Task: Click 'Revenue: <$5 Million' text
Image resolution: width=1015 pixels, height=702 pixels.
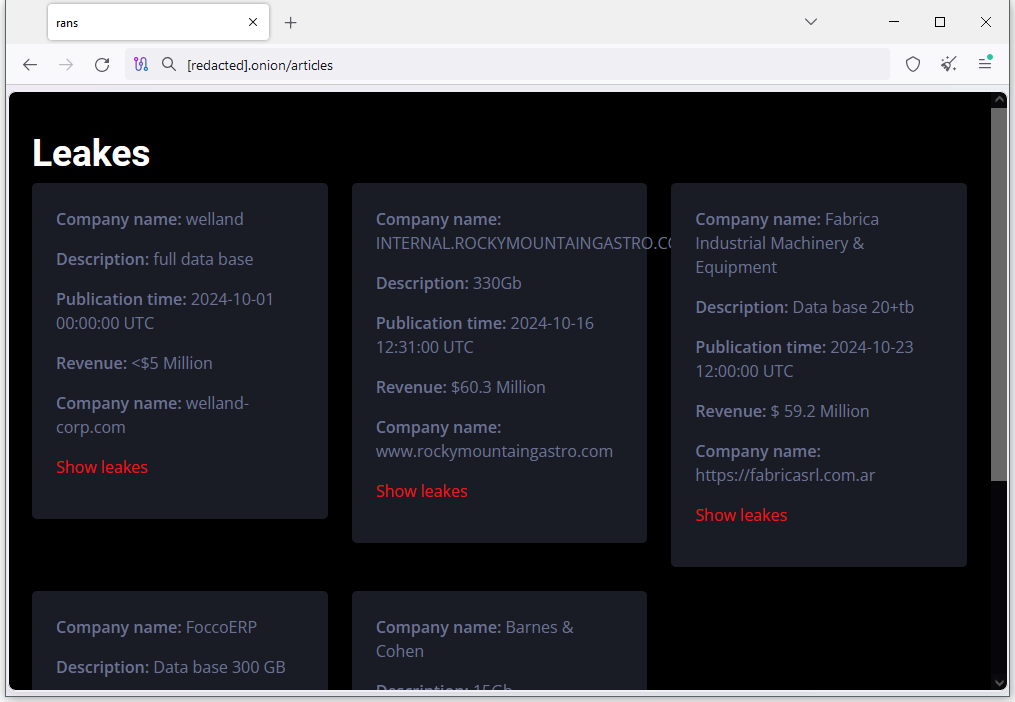Action: click(134, 363)
